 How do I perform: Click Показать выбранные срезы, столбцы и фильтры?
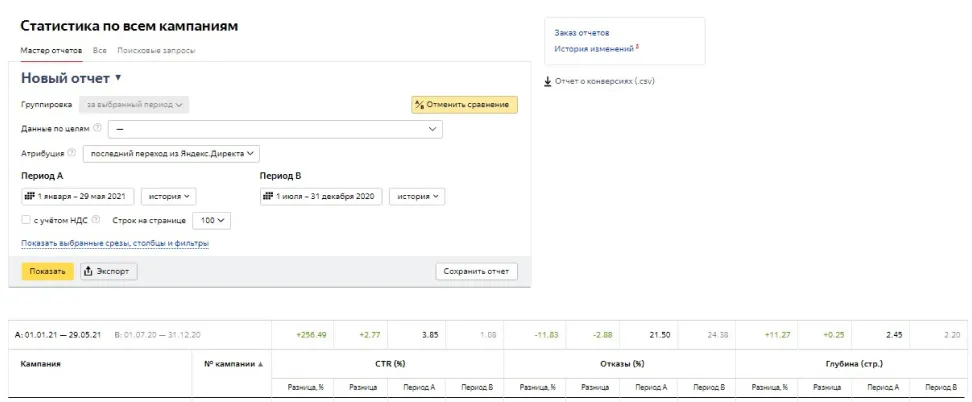click(114, 243)
